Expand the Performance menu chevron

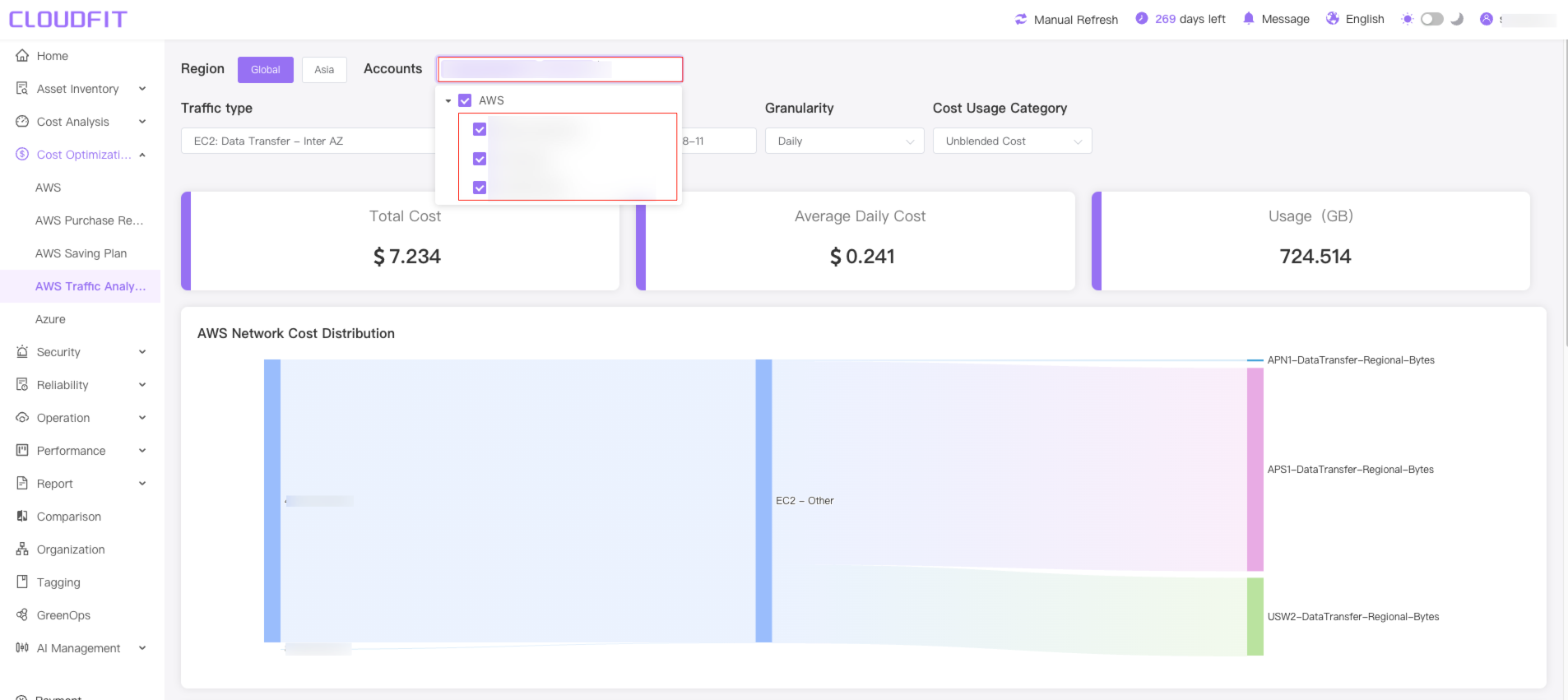(142, 451)
